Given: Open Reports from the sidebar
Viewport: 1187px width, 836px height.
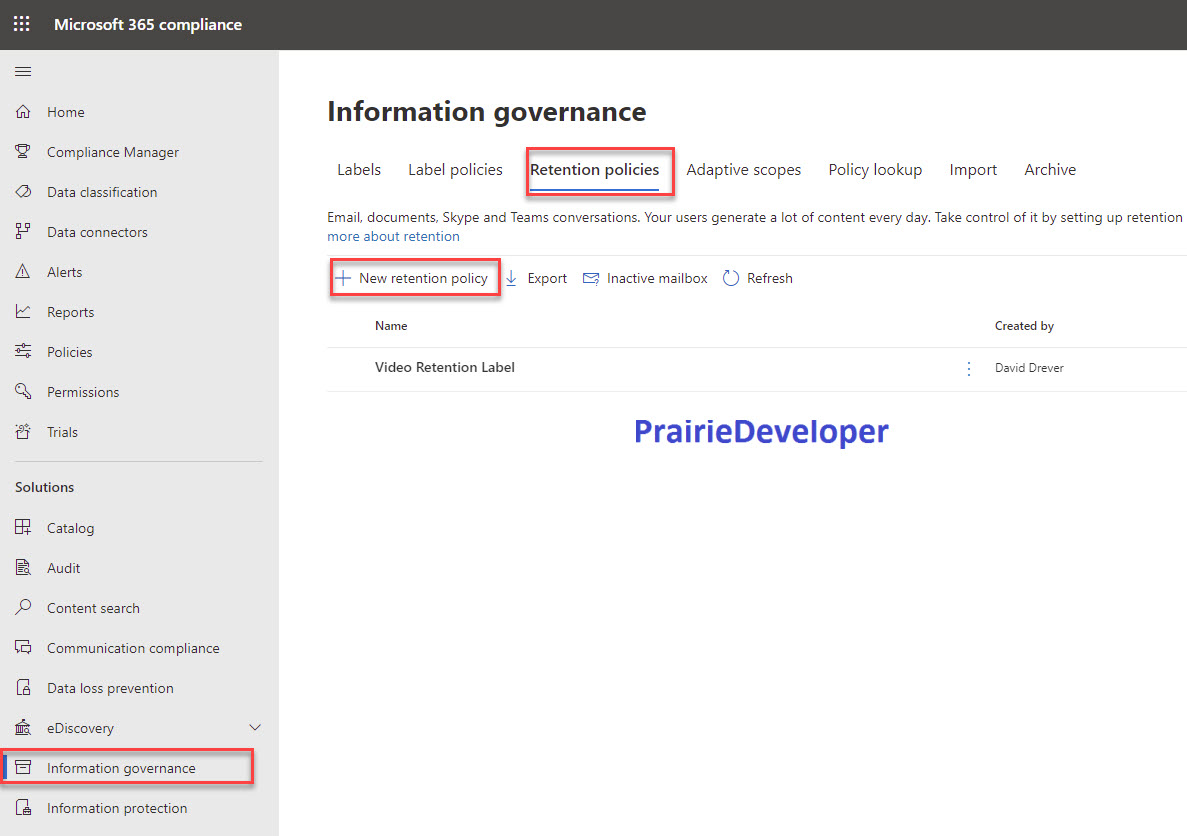Looking at the screenshot, I should pos(70,312).
